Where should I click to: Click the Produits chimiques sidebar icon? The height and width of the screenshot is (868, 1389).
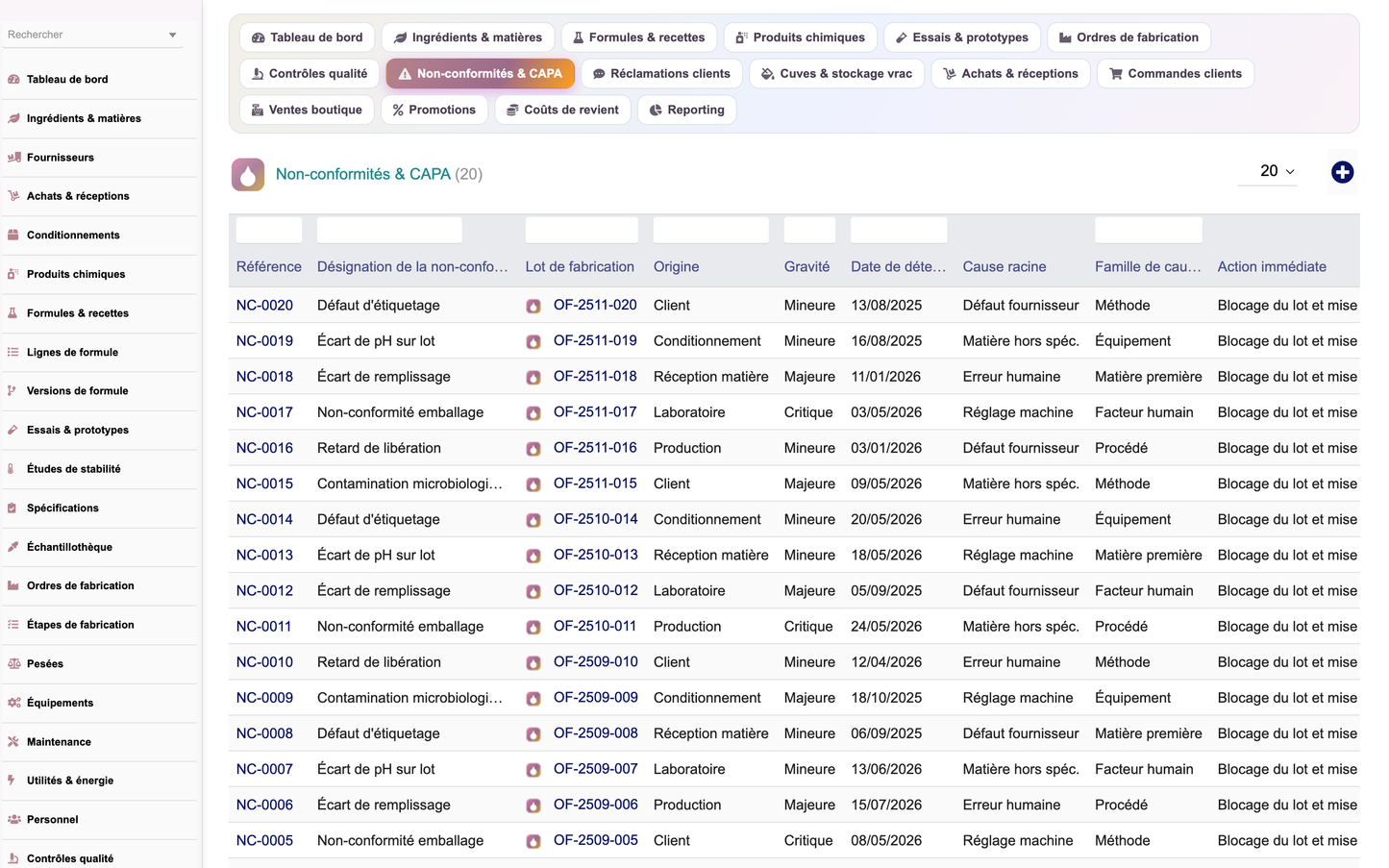click(13, 274)
